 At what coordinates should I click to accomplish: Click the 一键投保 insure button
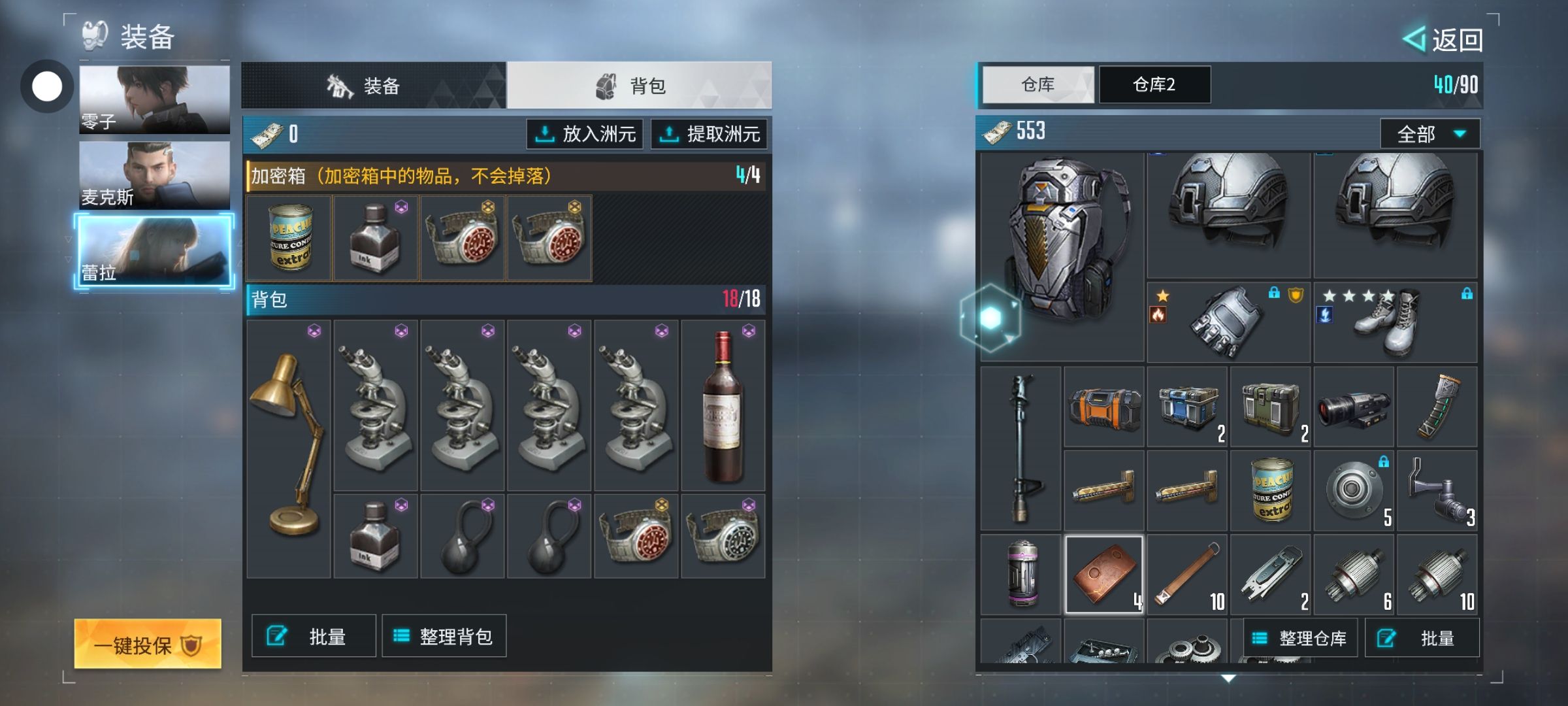coord(148,645)
